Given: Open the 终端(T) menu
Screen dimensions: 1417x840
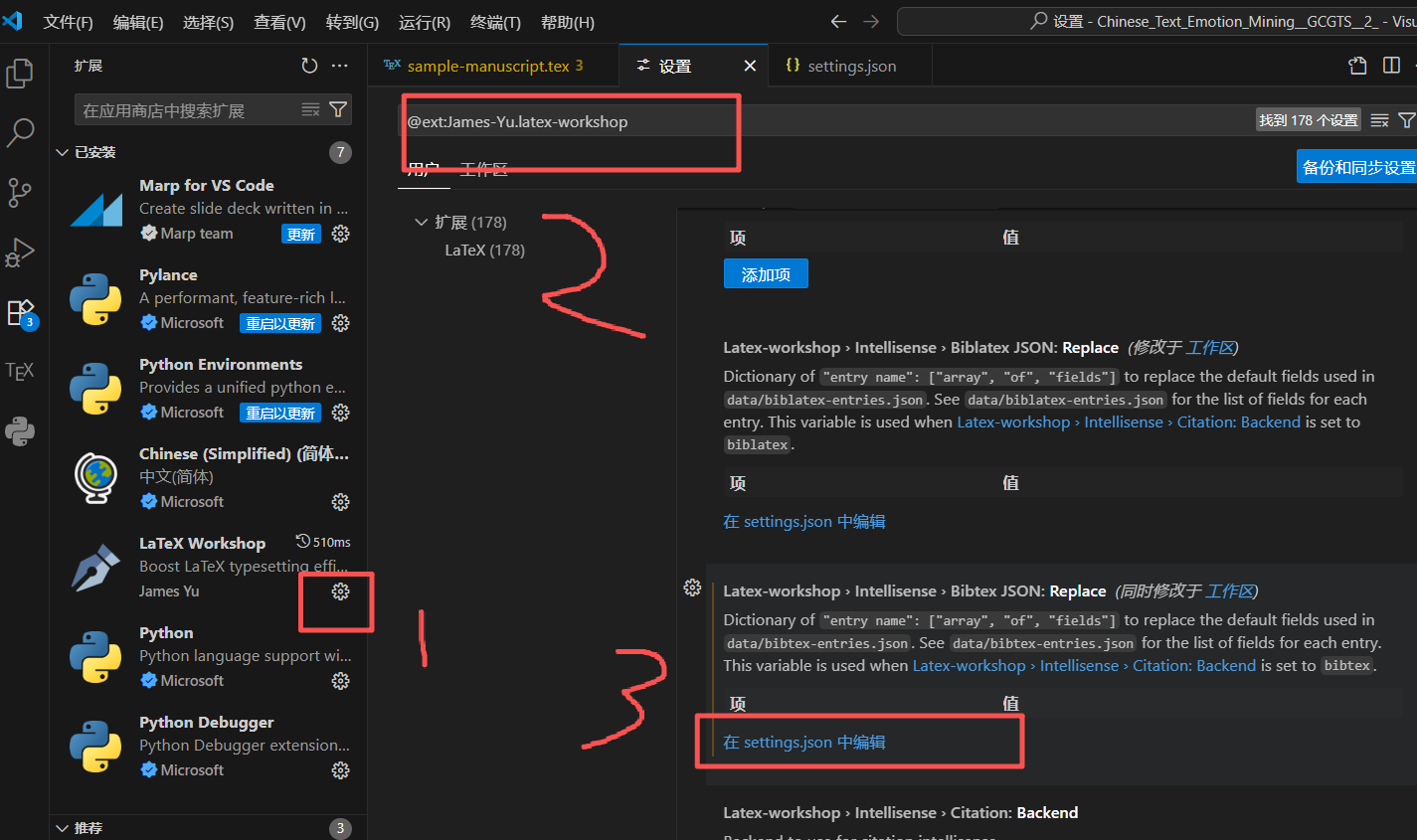Looking at the screenshot, I should pyautogui.click(x=495, y=22).
